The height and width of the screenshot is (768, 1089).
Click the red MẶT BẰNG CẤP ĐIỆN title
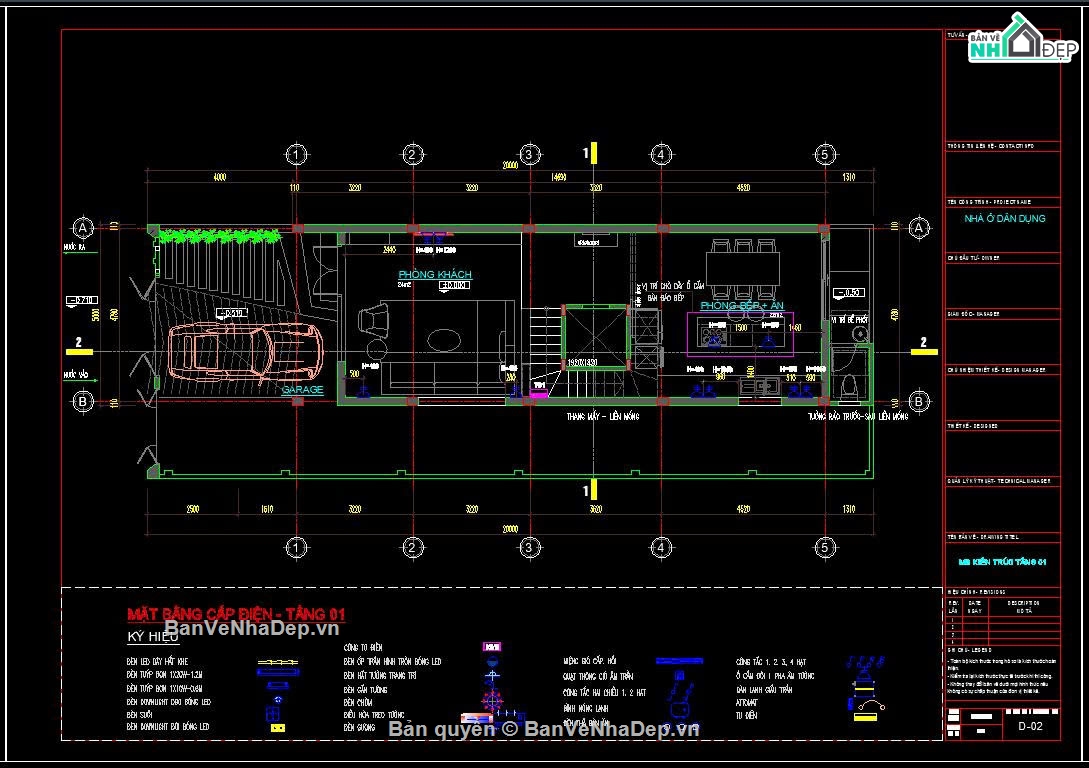tap(236, 614)
